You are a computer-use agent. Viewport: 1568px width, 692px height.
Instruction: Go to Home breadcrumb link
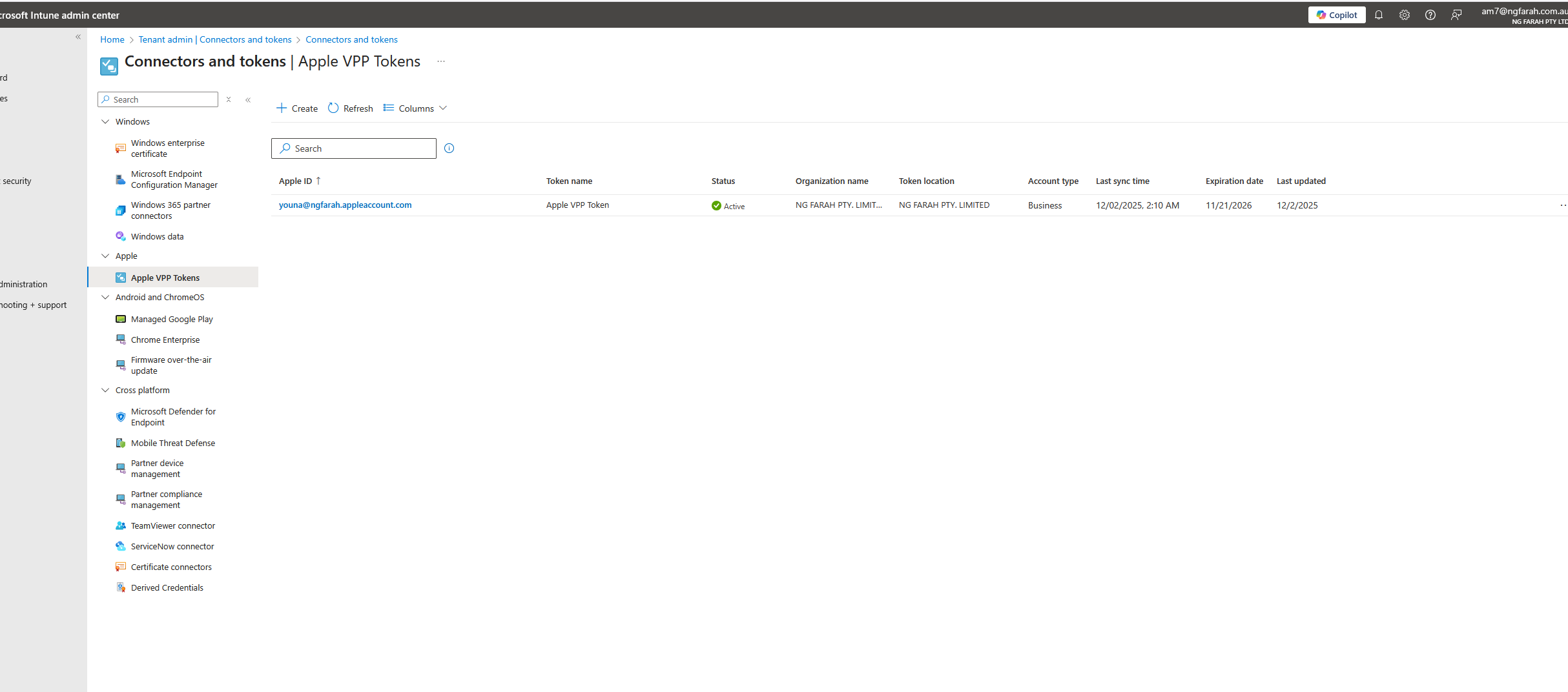112,39
